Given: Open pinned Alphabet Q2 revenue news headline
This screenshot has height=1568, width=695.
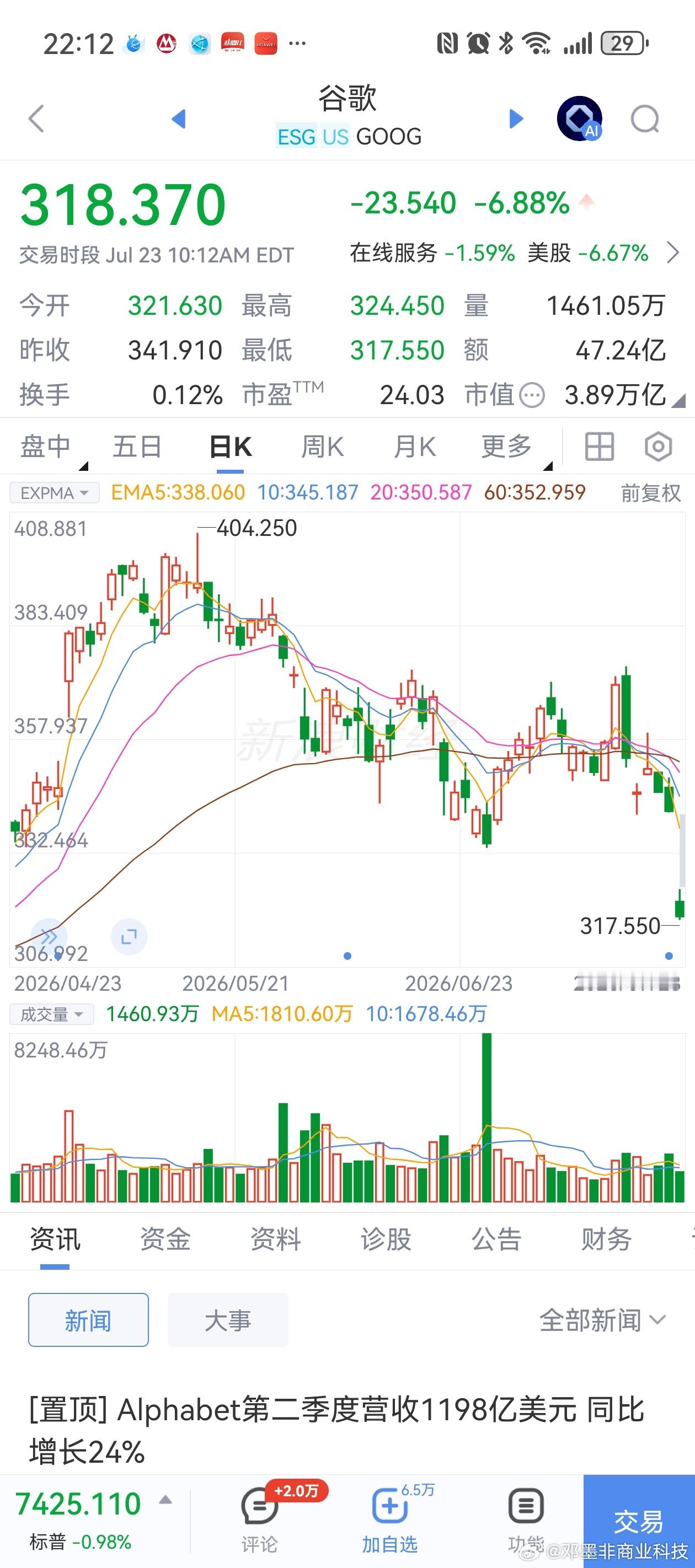Looking at the screenshot, I should pyautogui.click(x=336, y=1430).
